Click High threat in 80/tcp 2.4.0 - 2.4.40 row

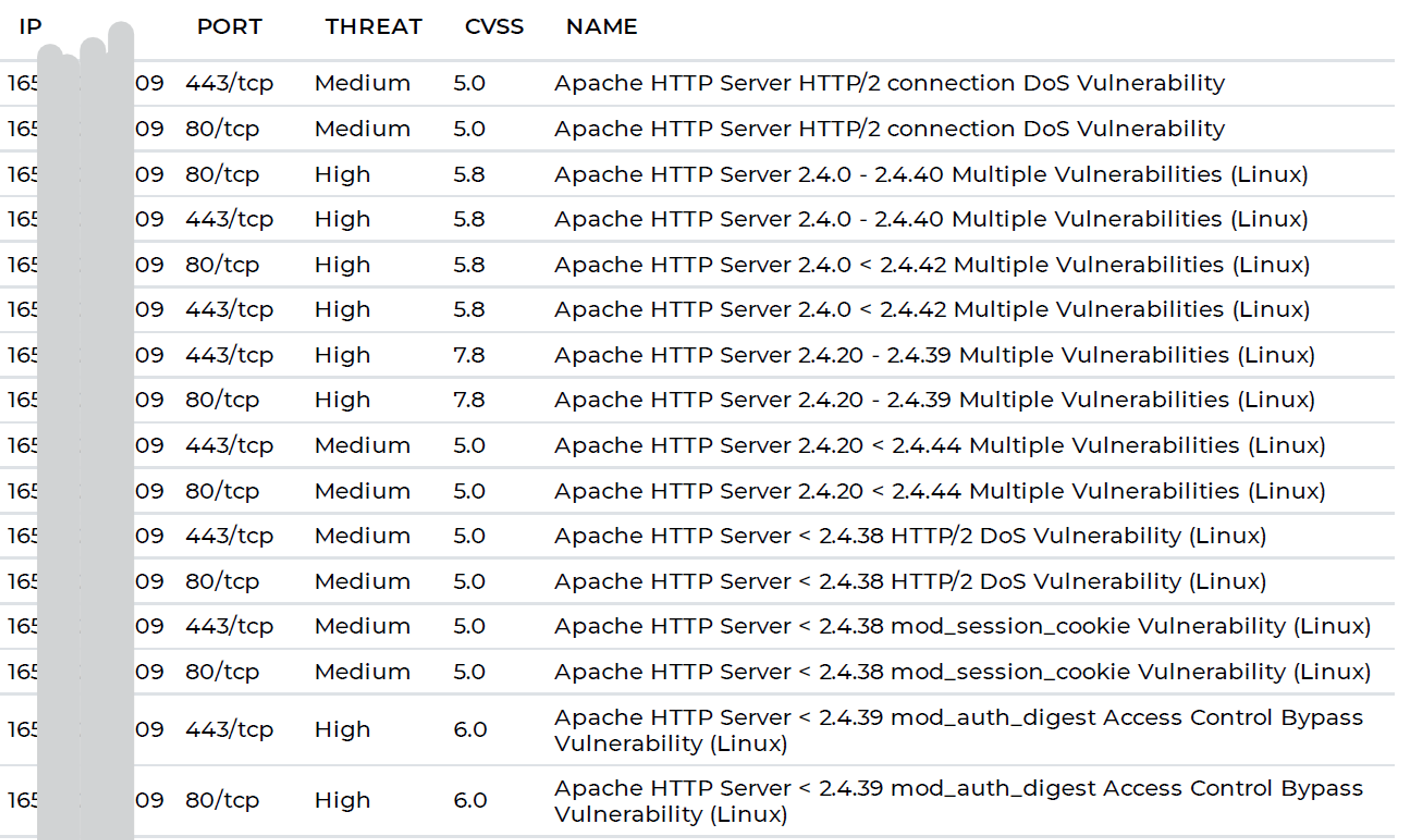(343, 175)
